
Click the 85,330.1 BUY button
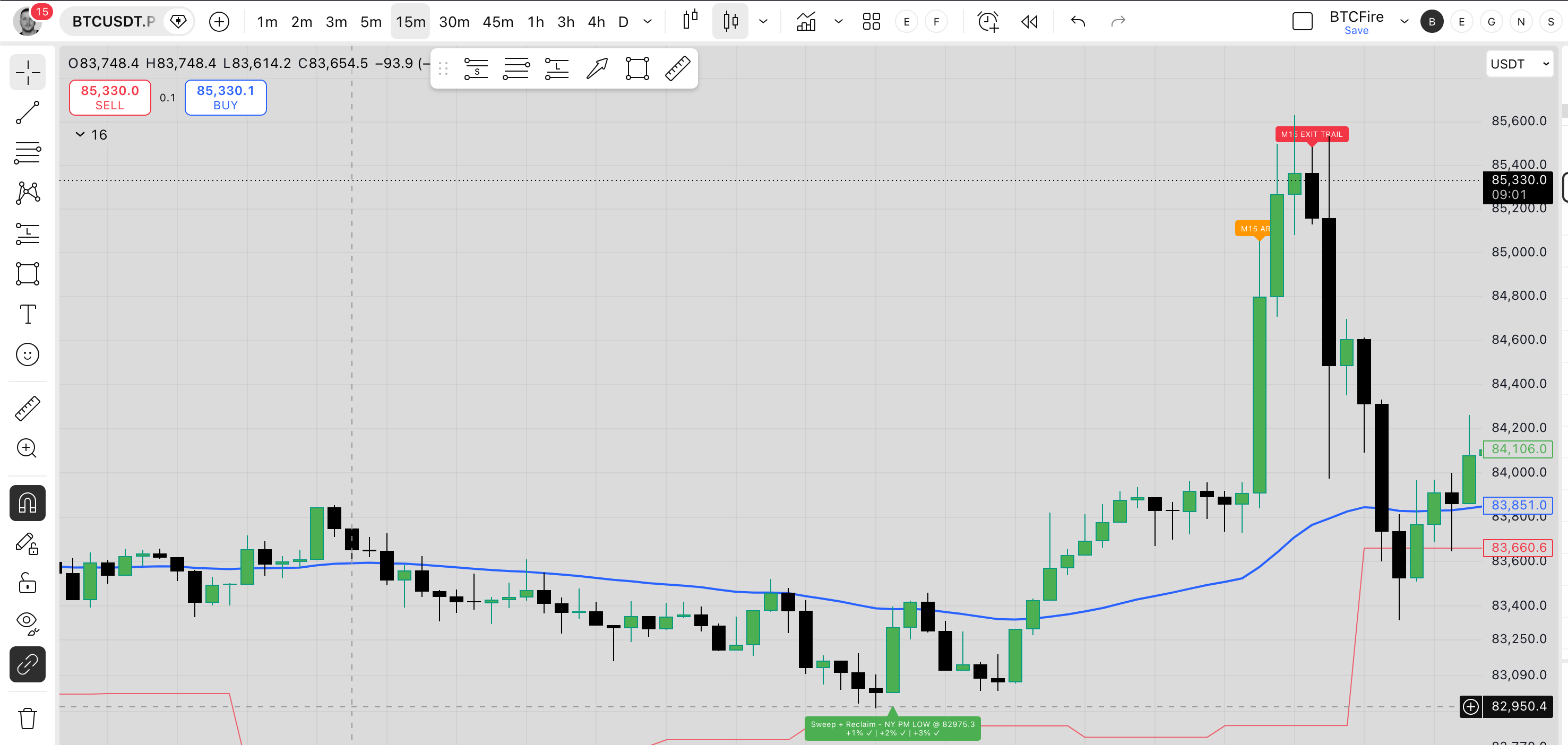point(226,98)
